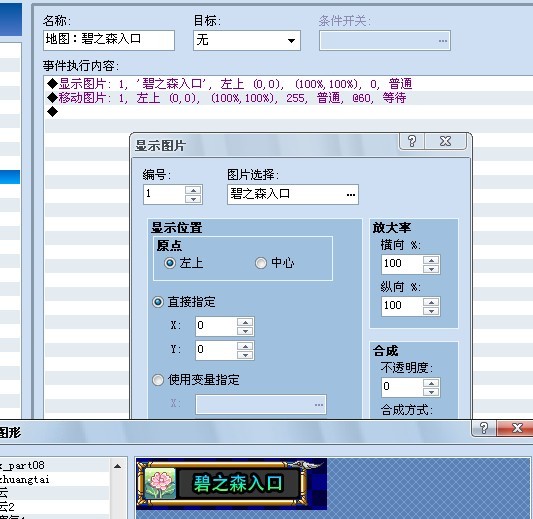
Task: Select the 云2 file in list
Action: pos(54,506)
